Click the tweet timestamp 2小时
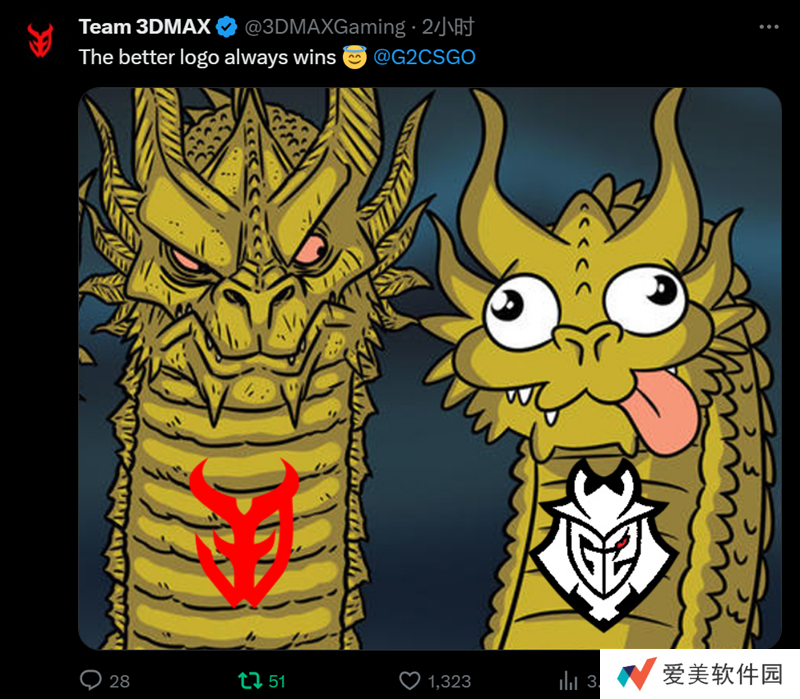Screen dimensions: 800x699 [x=448, y=27]
